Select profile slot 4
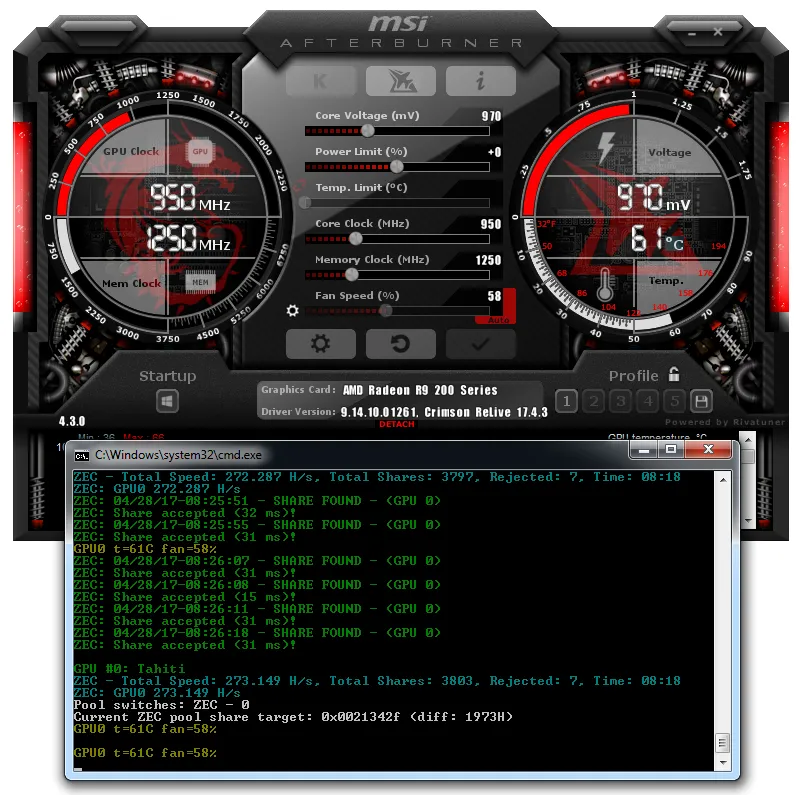The width and height of the screenshot is (809, 795). [648, 401]
